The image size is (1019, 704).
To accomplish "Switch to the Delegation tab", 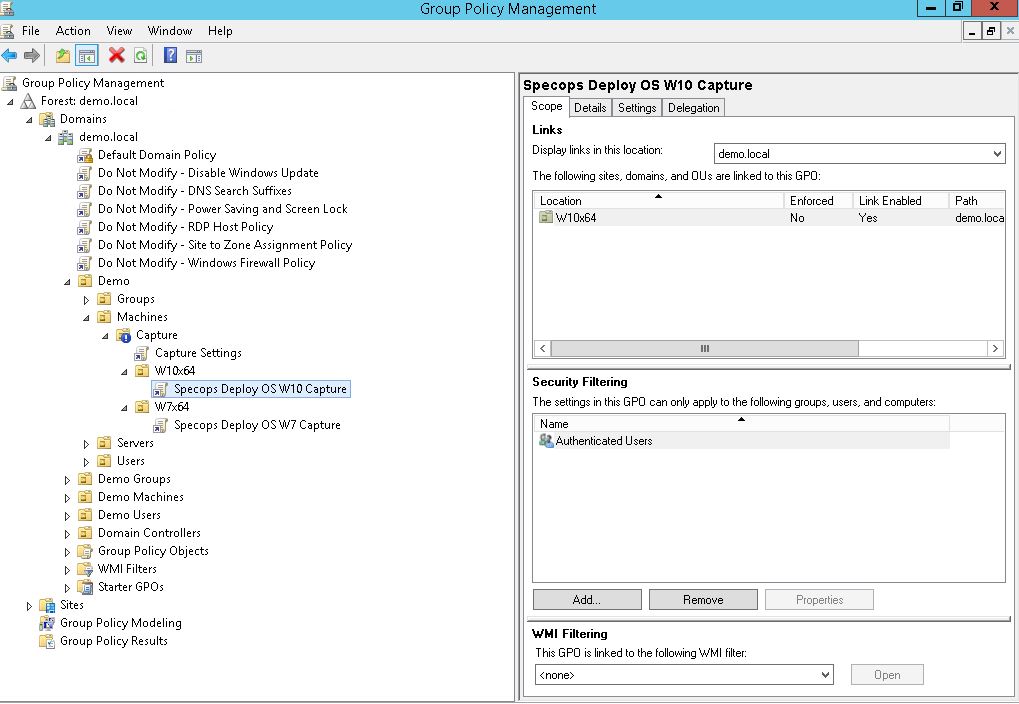I will [693, 108].
